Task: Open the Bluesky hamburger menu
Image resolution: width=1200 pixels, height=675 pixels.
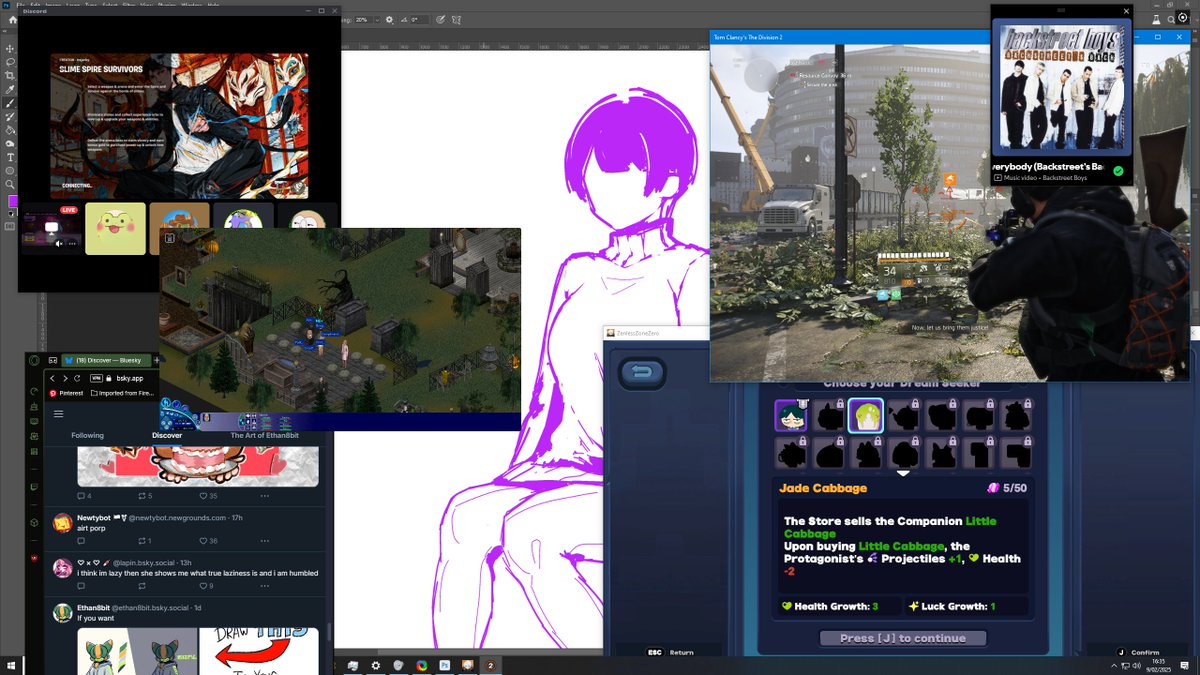Action: [59, 413]
